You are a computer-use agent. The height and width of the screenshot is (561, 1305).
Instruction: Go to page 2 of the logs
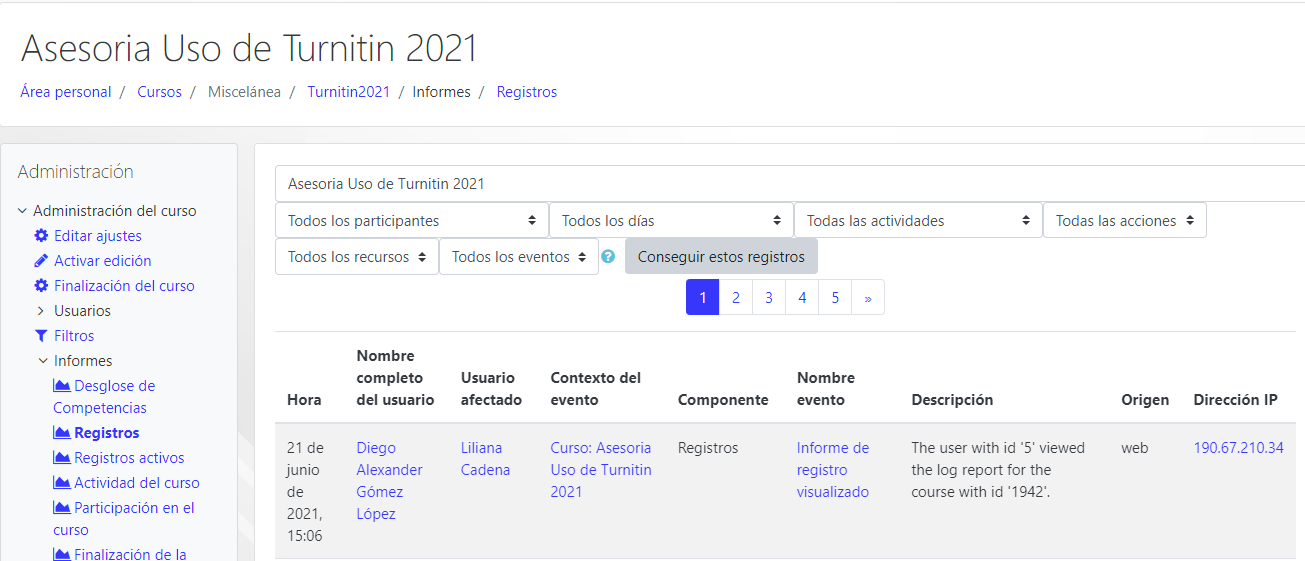tap(736, 298)
